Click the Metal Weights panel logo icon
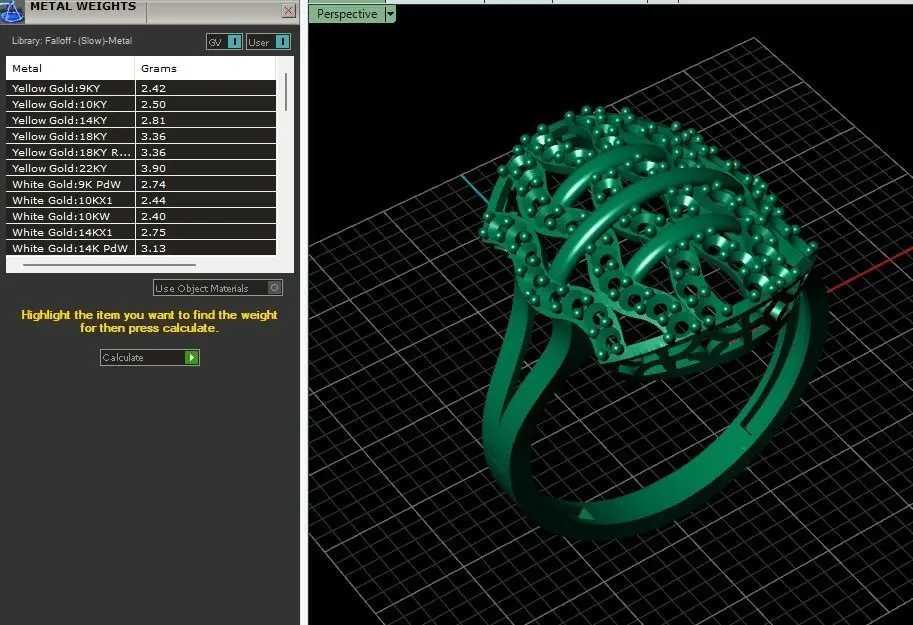This screenshot has width=913, height=625. point(11,11)
